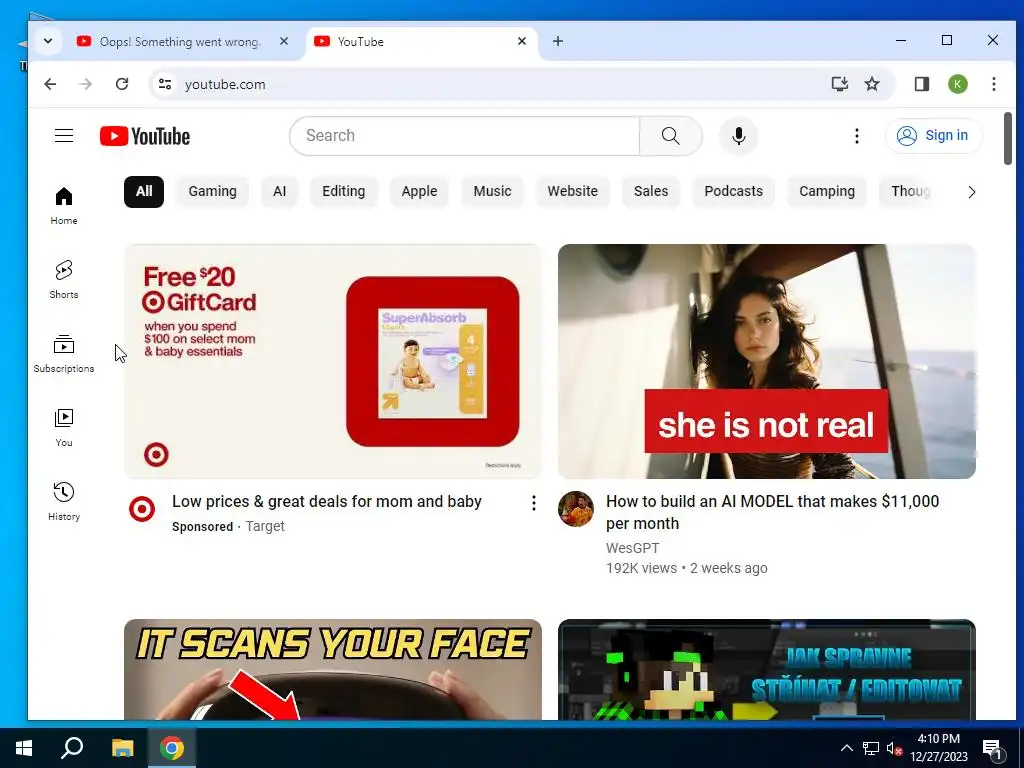
Task: Open Shorts from the sidebar
Action: (x=64, y=280)
